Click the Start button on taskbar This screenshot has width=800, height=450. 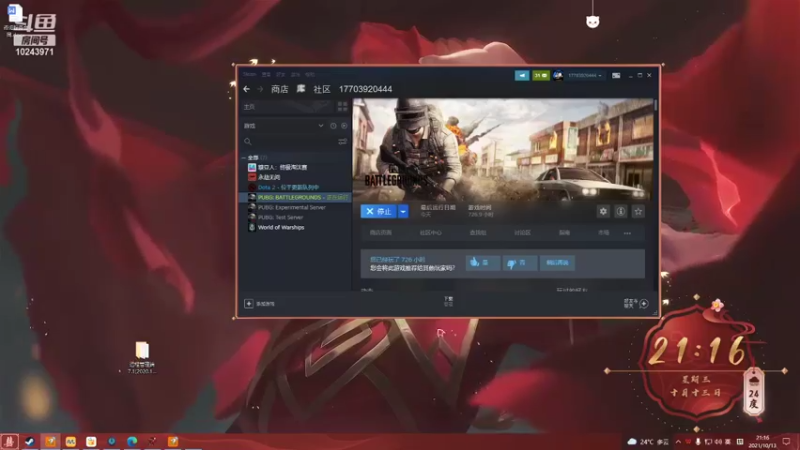pyautogui.click(x=9, y=441)
